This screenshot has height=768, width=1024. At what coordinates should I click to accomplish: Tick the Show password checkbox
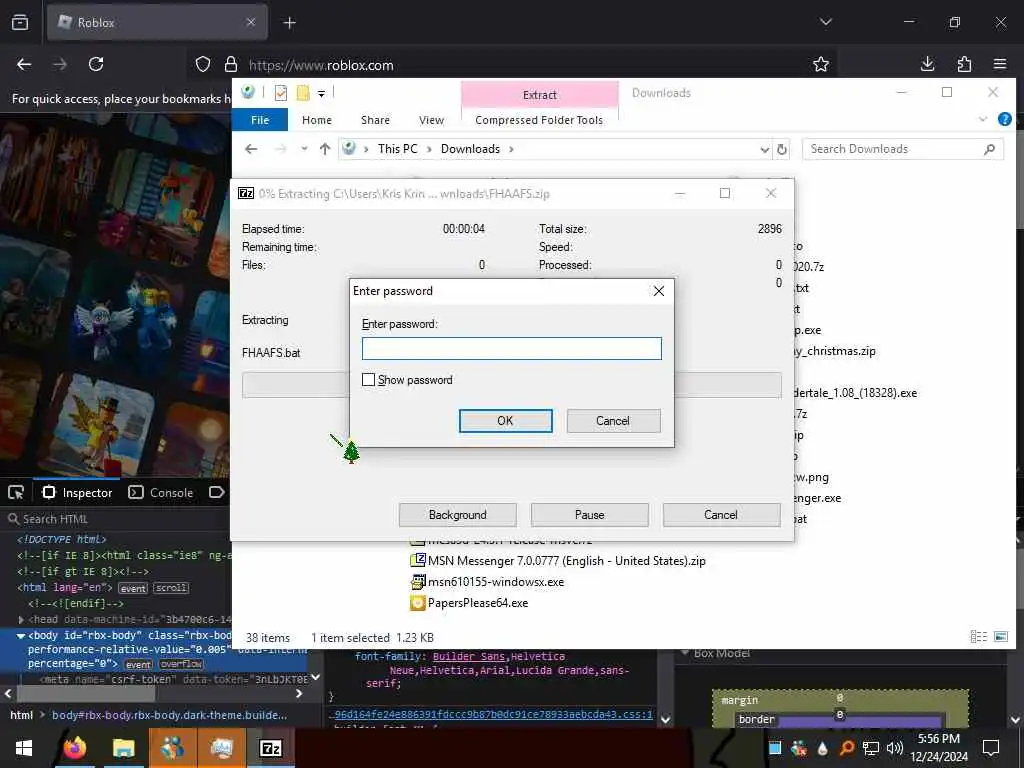pos(368,379)
